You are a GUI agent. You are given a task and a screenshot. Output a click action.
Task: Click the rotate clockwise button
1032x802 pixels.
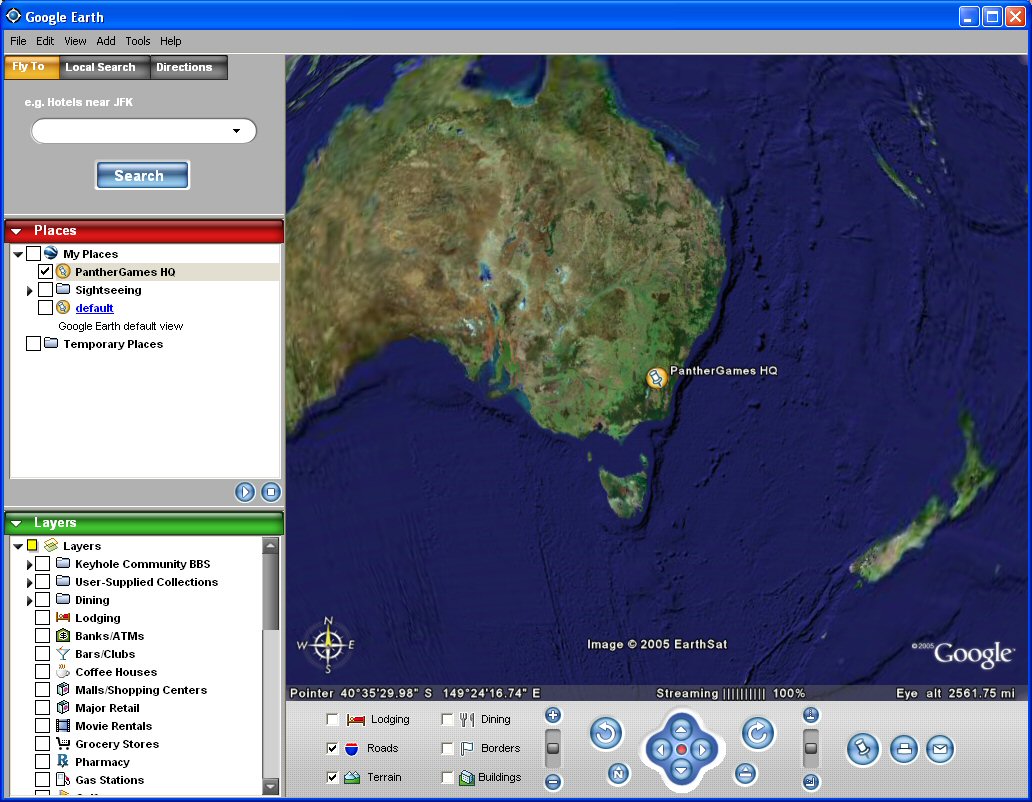tap(758, 734)
